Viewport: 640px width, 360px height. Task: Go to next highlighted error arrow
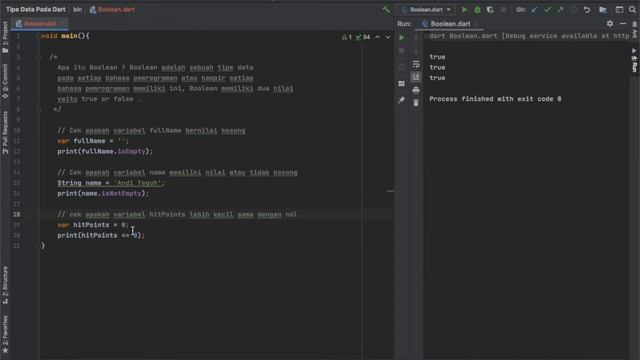[x=388, y=37]
